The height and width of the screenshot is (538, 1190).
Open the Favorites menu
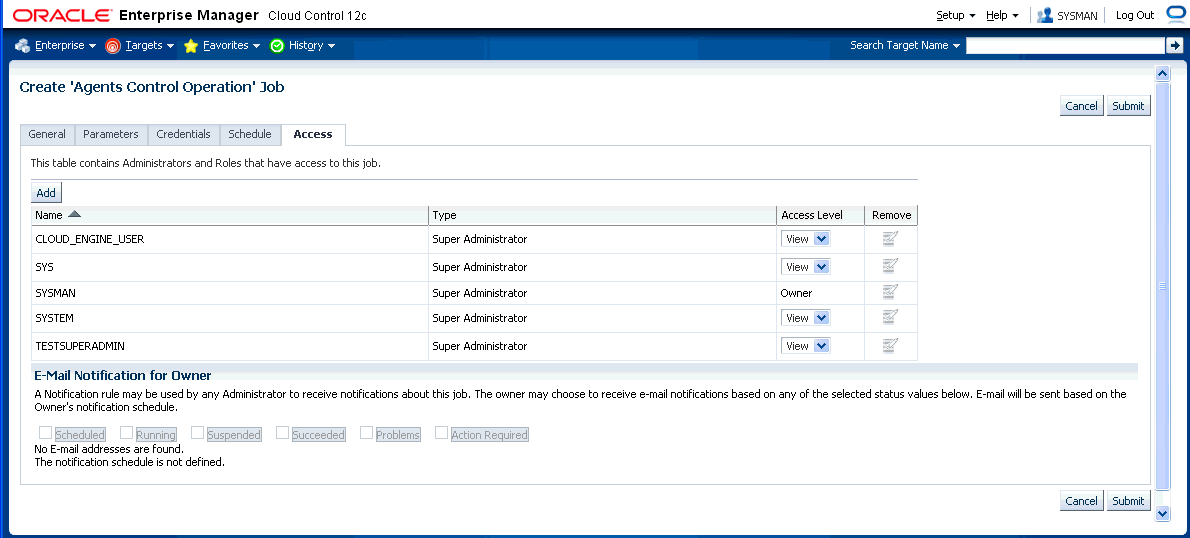pyautogui.click(x=231, y=46)
